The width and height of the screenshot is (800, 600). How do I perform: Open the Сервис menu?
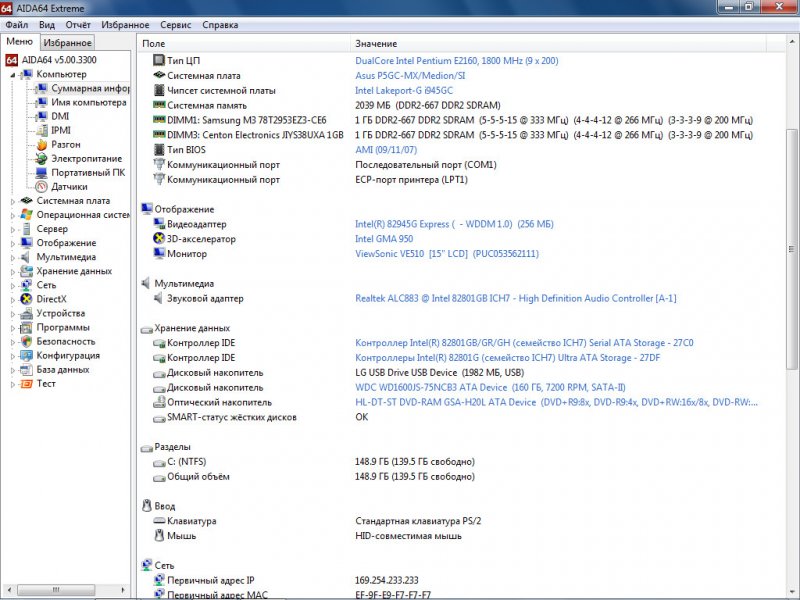click(x=176, y=24)
